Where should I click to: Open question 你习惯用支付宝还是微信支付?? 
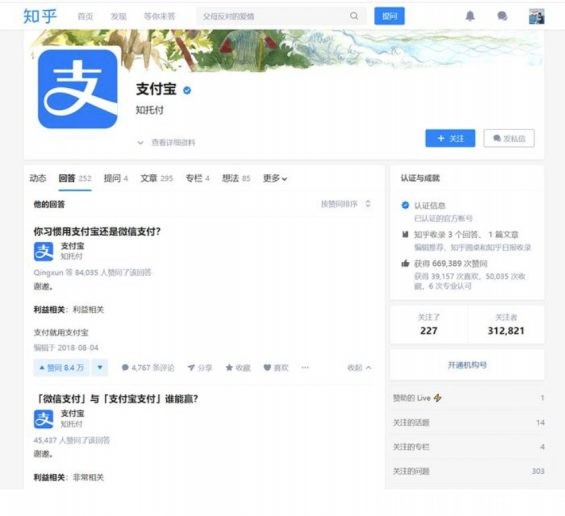(97, 231)
